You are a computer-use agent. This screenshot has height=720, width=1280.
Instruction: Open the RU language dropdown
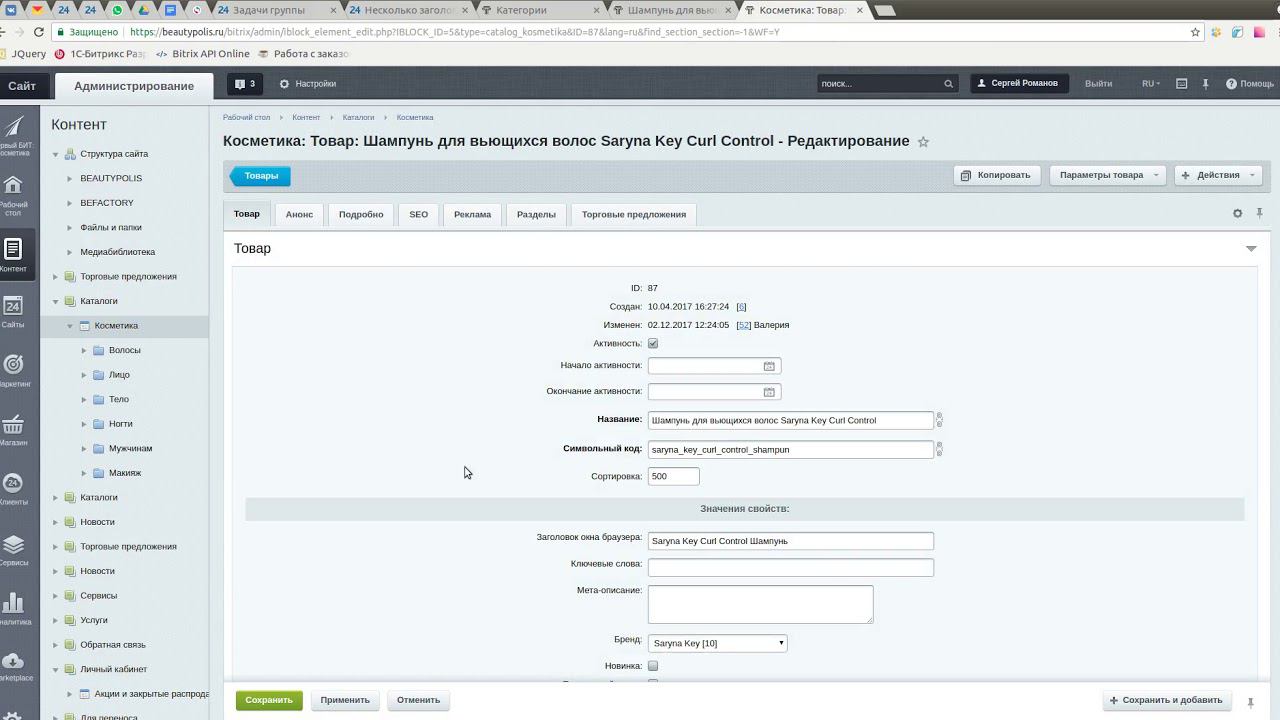click(1151, 84)
